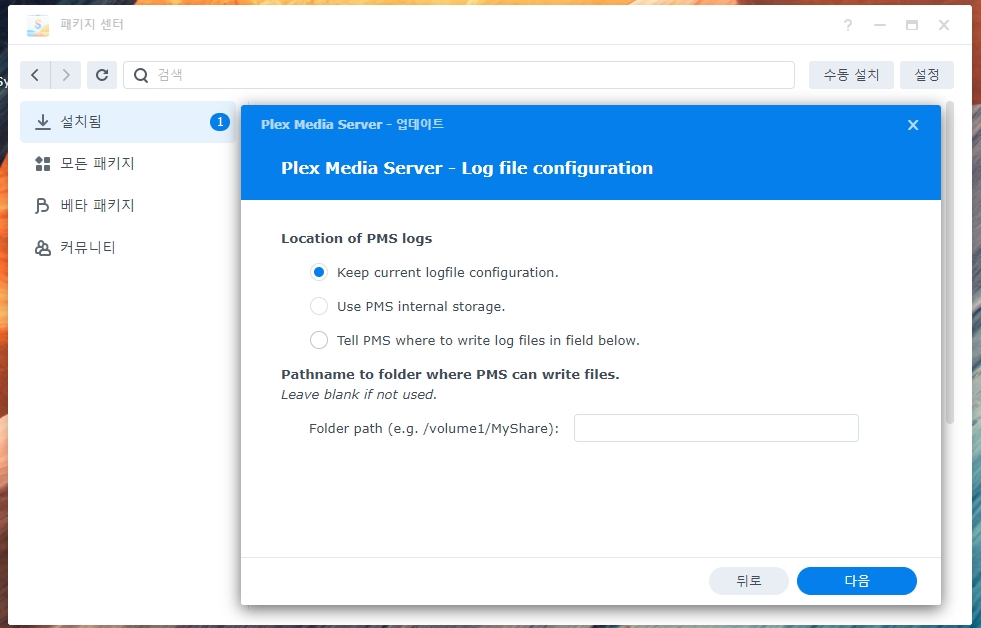981x628 pixels.
Task: Go forward with the right arrow button
Action: click(x=66, y=75)
